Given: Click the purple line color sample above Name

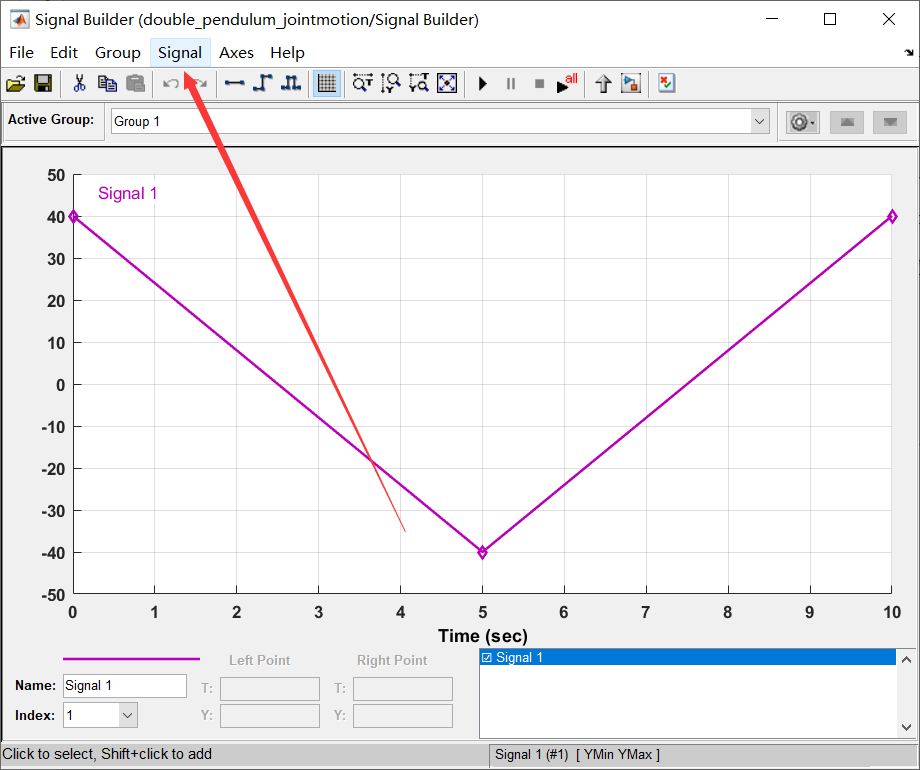Looking at the screenshot, I should click(131, 659).
